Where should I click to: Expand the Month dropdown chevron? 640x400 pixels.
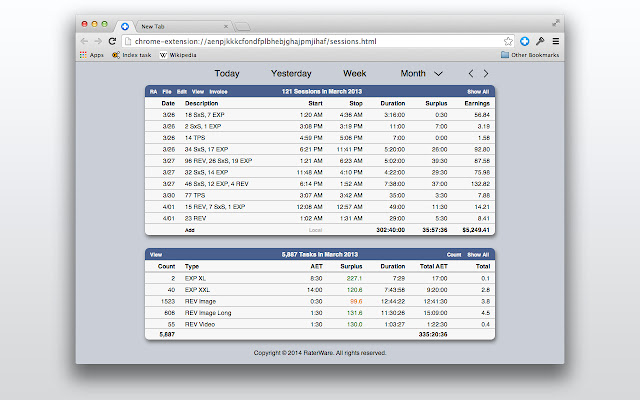437,73
